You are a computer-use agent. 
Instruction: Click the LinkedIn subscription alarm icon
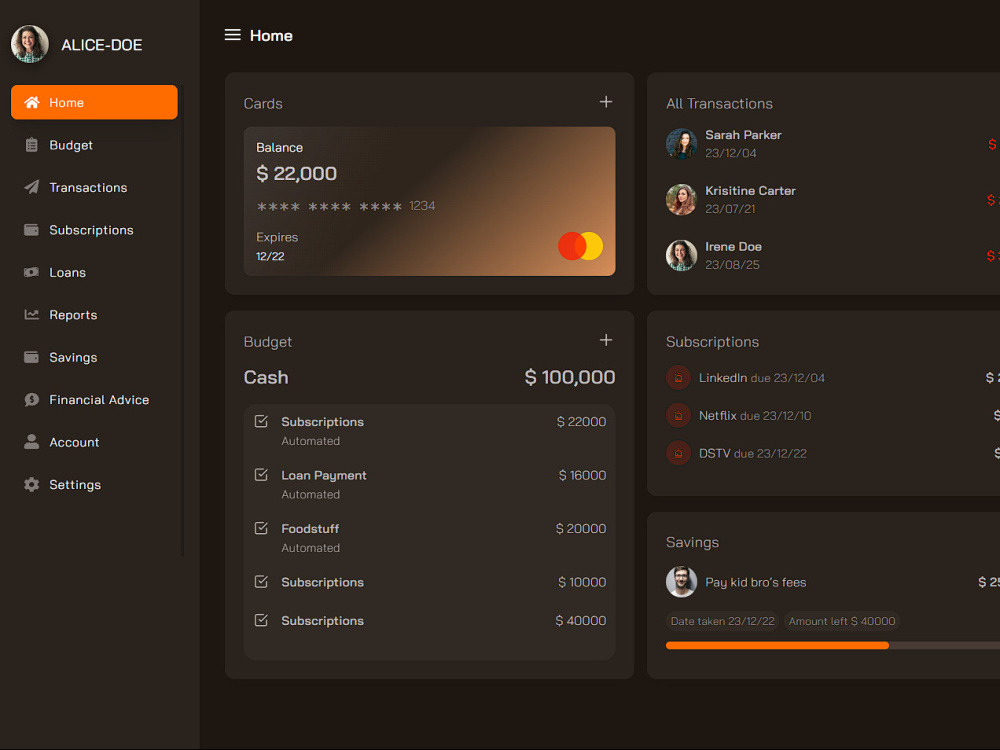[x=679, y=378]
